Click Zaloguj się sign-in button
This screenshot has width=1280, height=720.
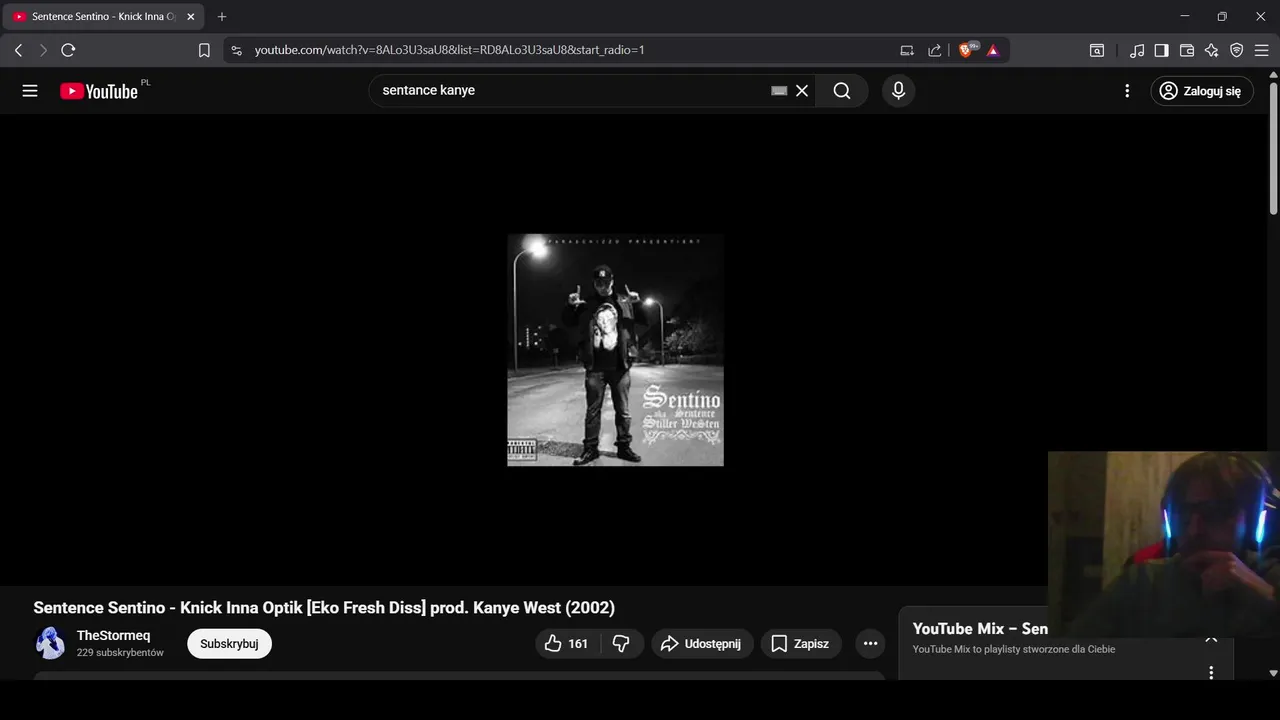click(1201, 91)
